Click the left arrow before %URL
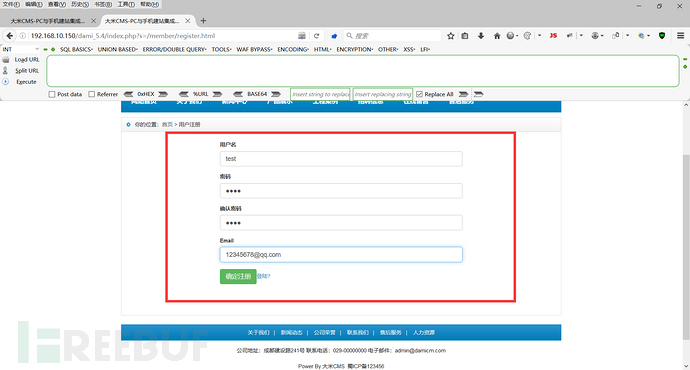Viewport: 690px width, 370px height. point(184,94)
